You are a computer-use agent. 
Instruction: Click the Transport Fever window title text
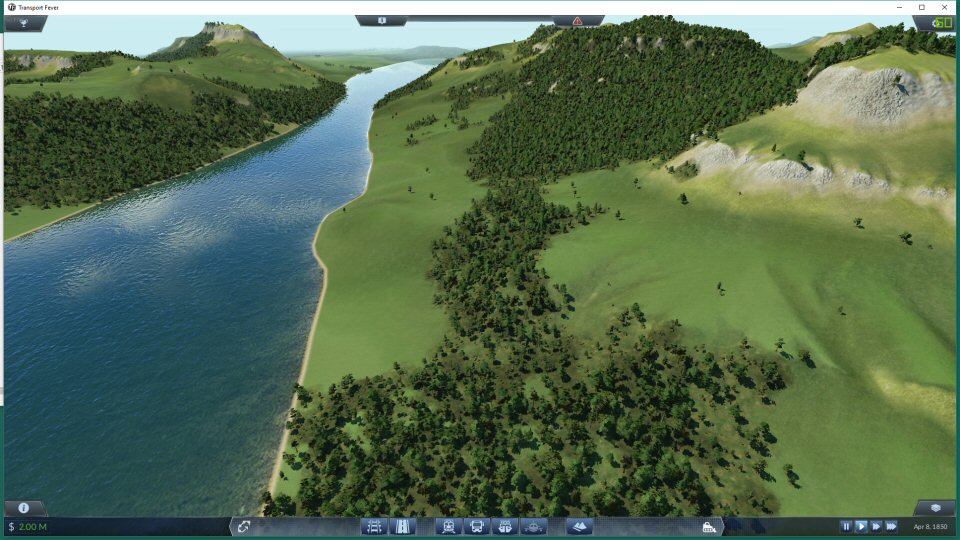pos(39,7)
